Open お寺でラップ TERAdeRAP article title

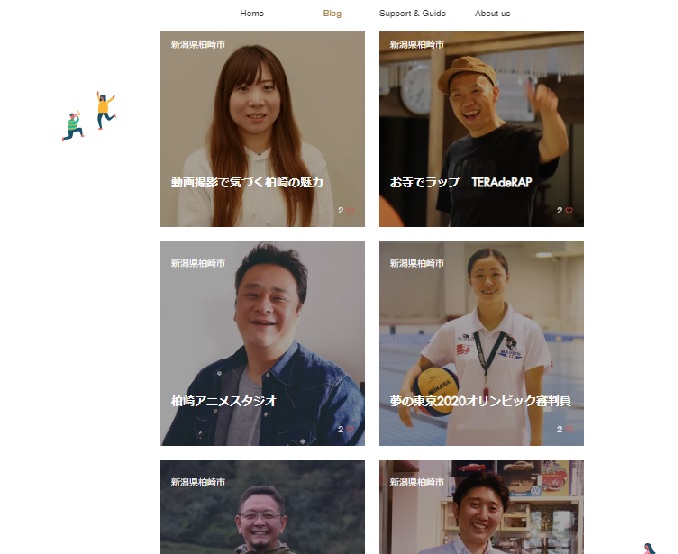(x=461, y=182)
